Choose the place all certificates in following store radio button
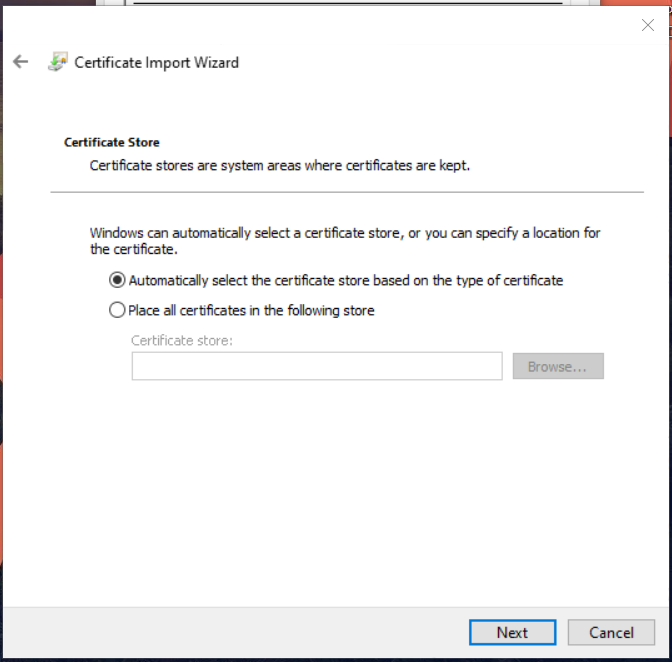This screenshot has width=672, height=662. click(117, 311)
